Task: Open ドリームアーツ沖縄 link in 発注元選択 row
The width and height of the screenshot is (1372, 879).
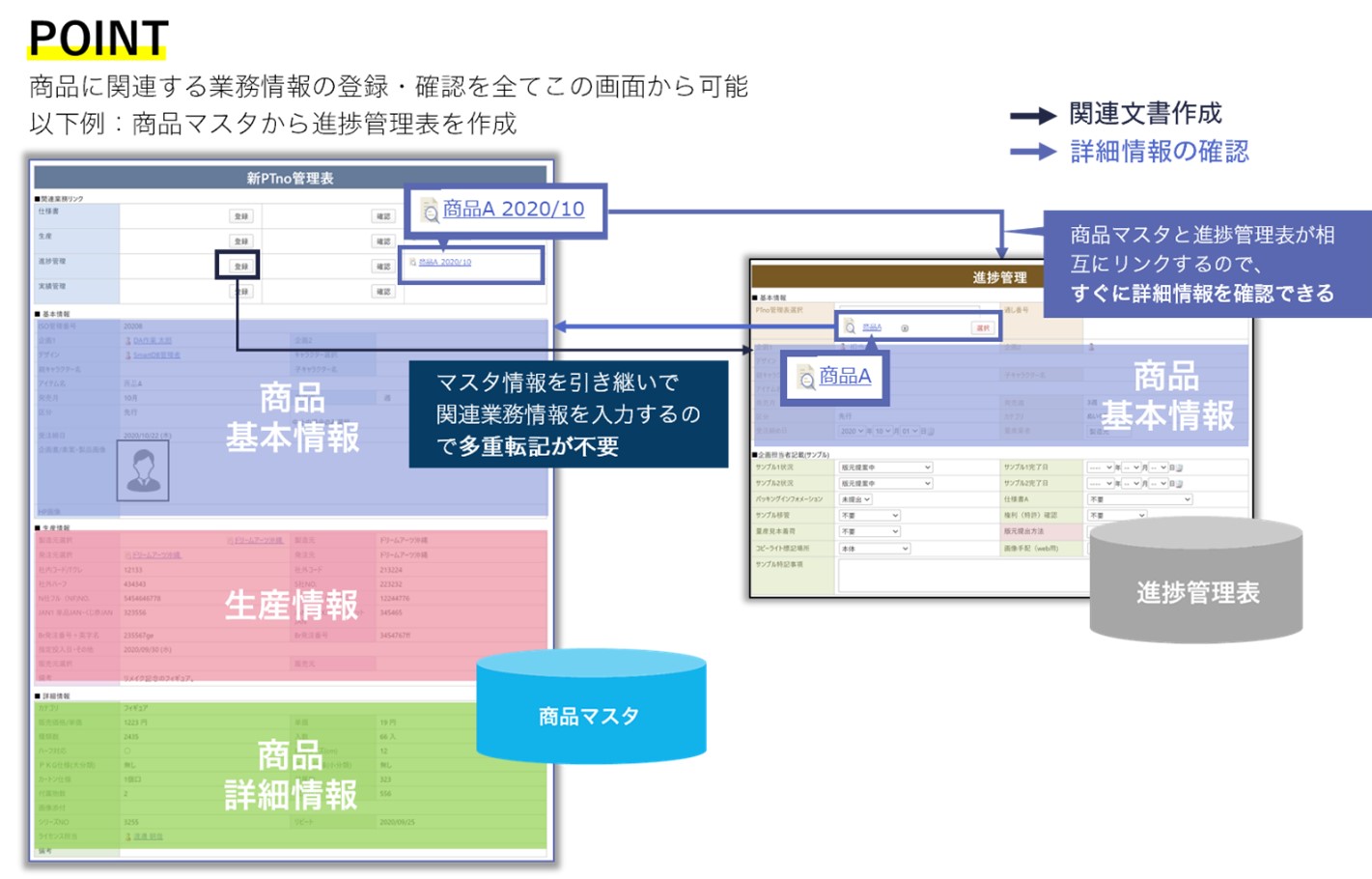Action: (155, 555)
